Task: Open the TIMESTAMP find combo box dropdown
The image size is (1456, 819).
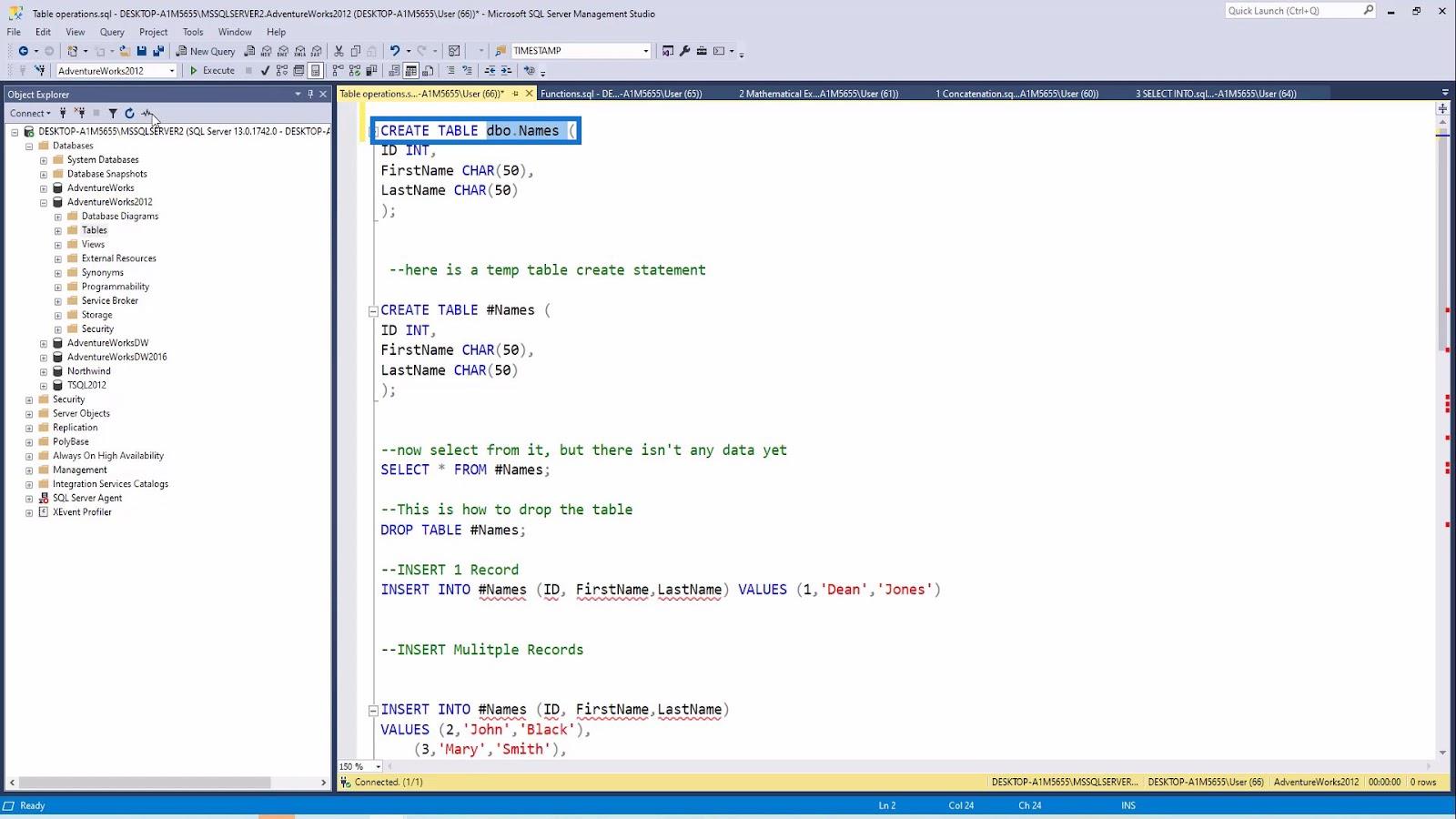Action: [646, 51]
